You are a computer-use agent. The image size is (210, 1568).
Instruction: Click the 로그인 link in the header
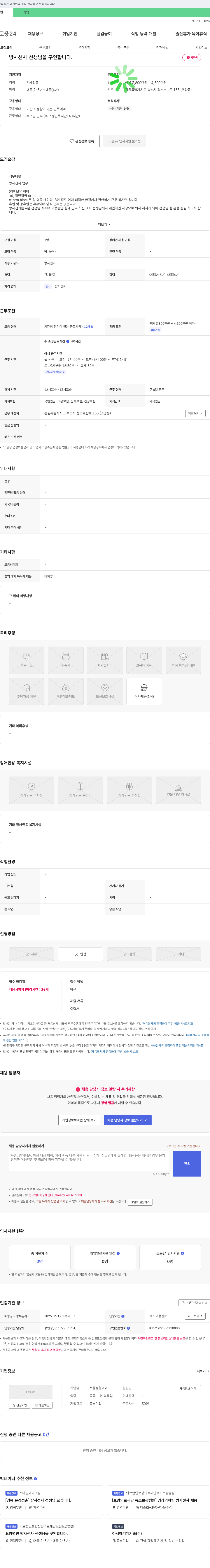point(196,21)
